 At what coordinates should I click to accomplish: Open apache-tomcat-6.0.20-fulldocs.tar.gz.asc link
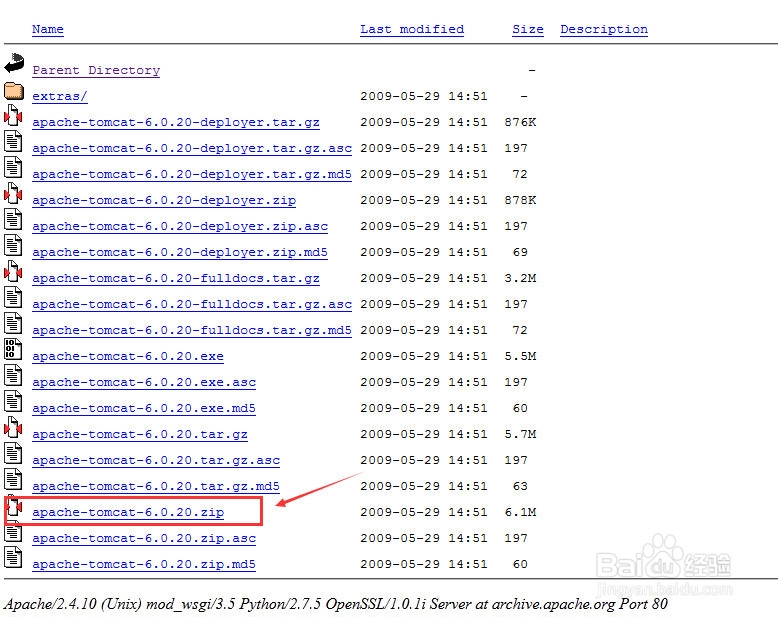click(x=192, y=304)
